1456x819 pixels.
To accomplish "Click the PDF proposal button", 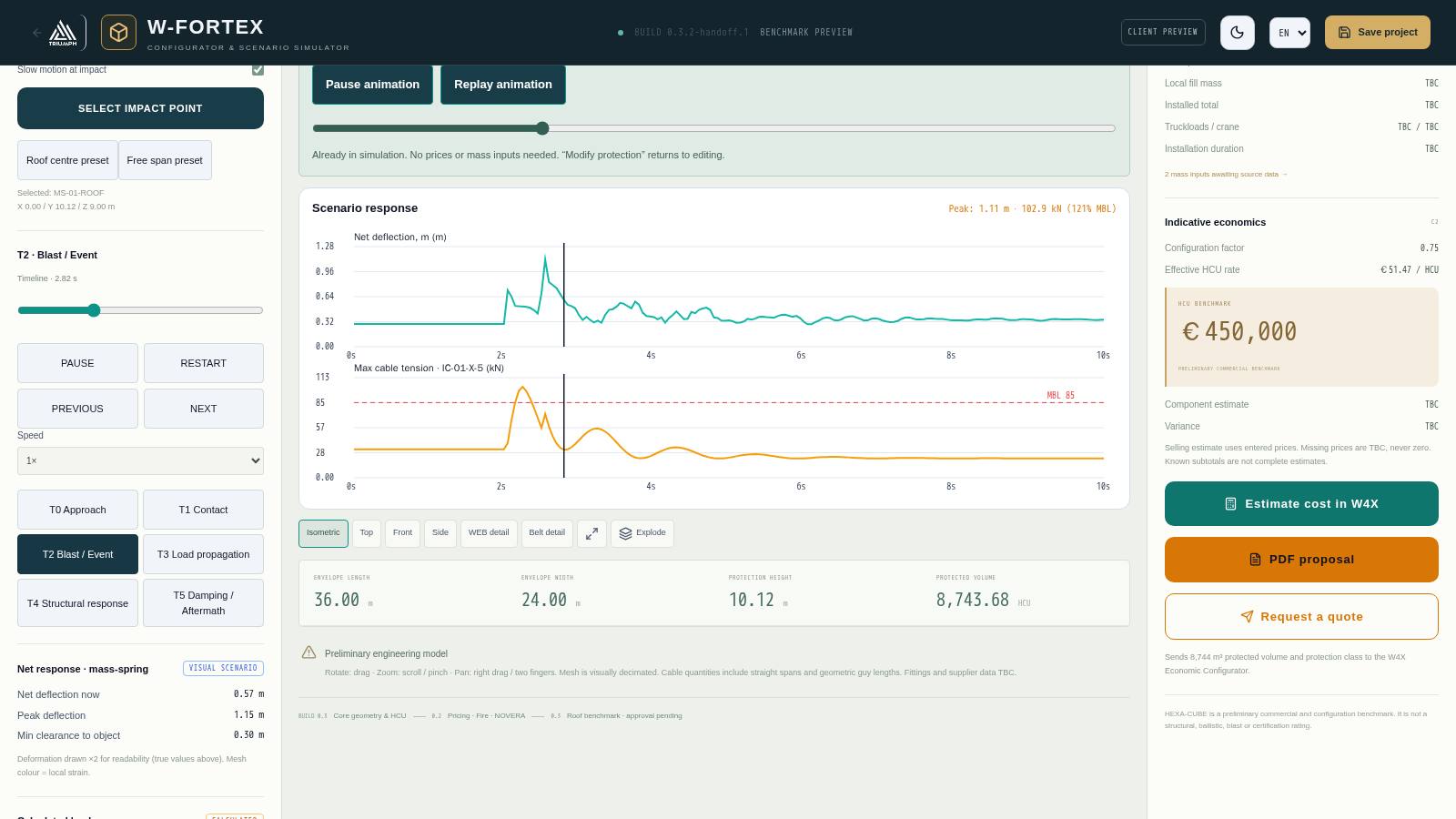I will tap(1301, 560).
